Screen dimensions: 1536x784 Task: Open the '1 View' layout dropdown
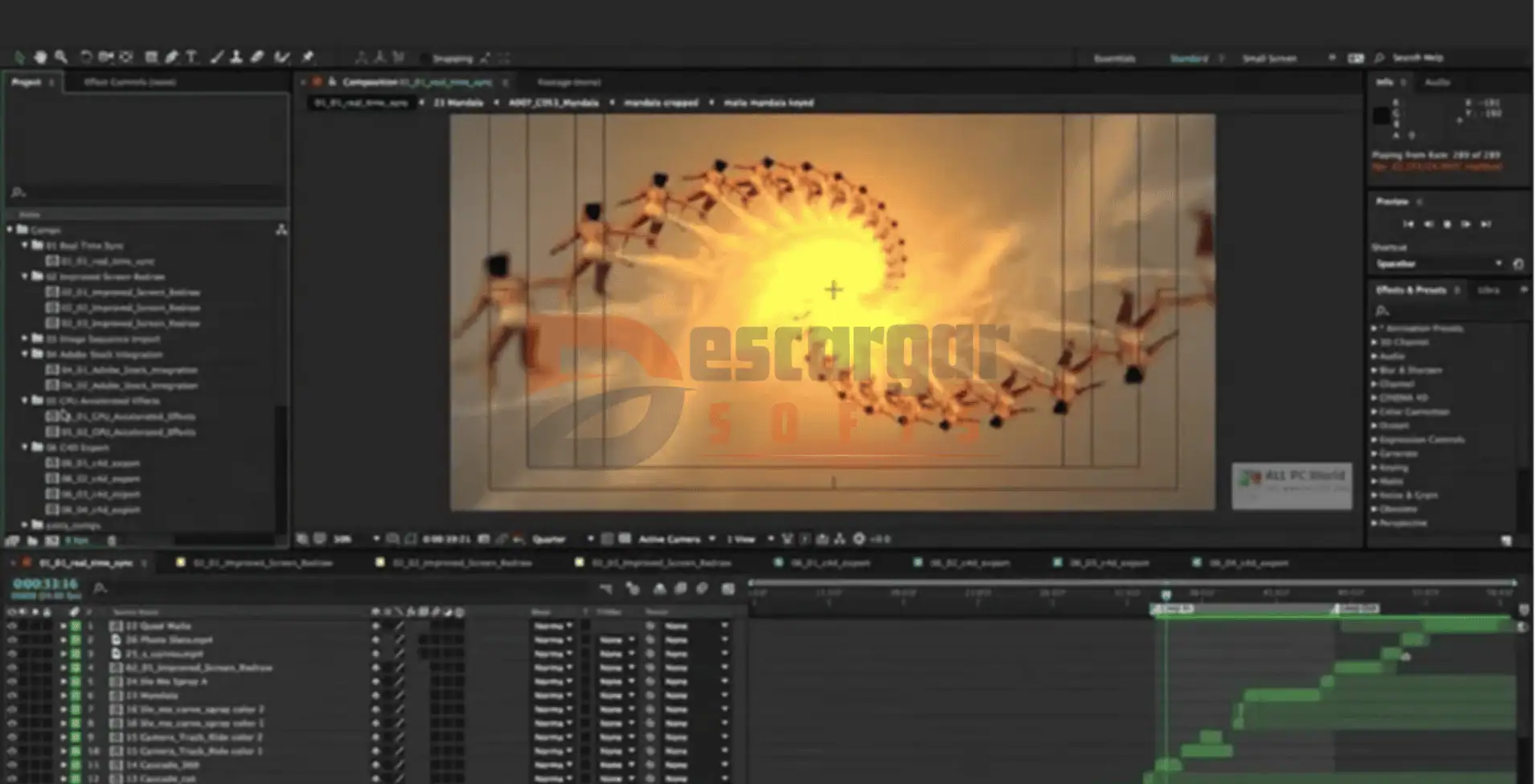[750, 539]
